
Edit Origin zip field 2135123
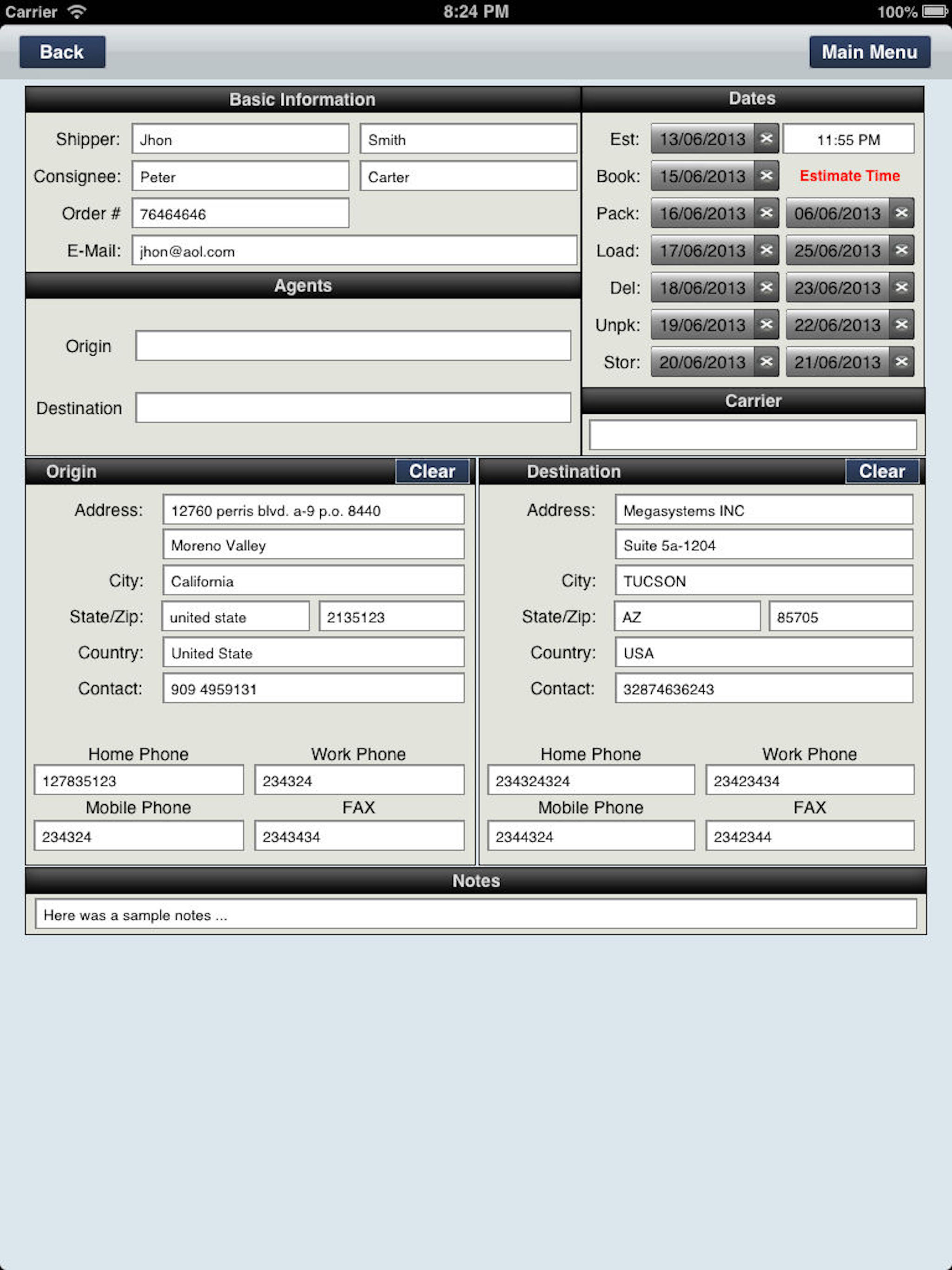pos(391,616)
